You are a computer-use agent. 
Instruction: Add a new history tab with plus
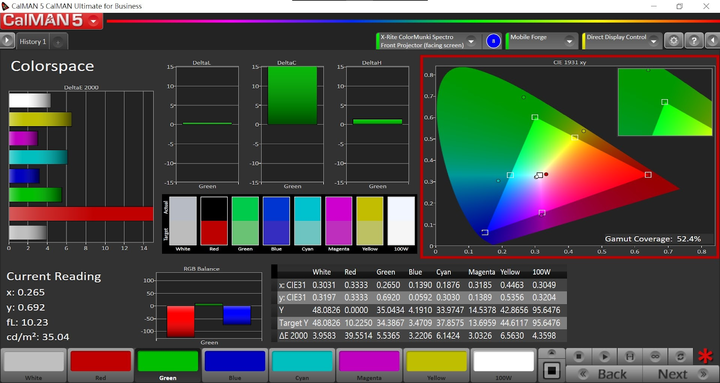[58, 42]
